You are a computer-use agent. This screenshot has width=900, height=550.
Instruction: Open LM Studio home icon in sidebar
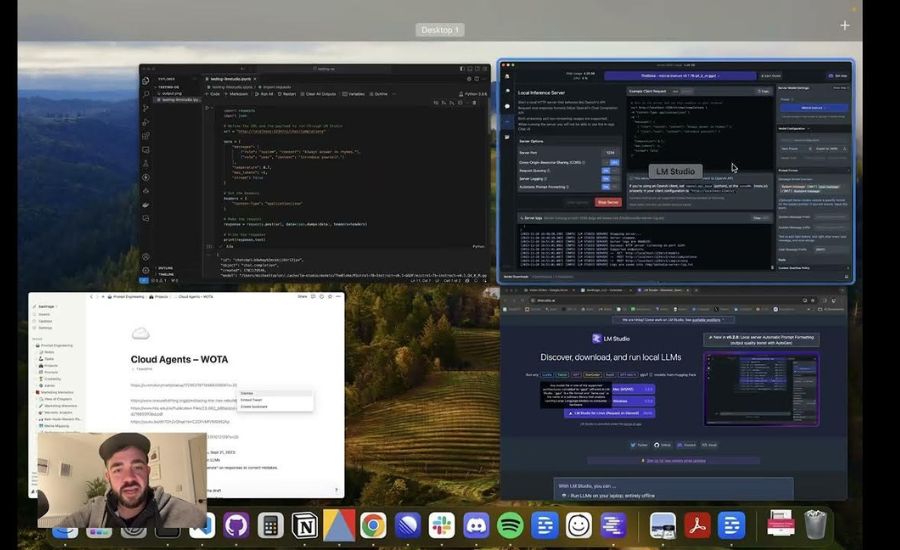point(507,76)
